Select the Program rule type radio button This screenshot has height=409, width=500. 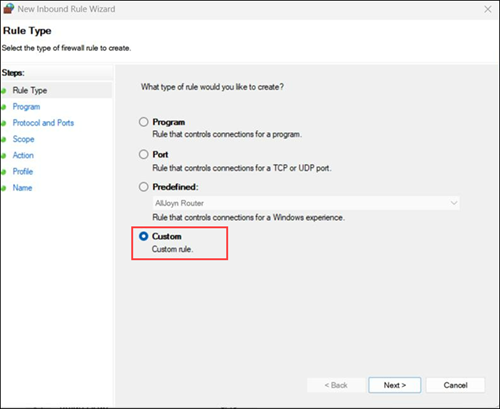[144, 122]
